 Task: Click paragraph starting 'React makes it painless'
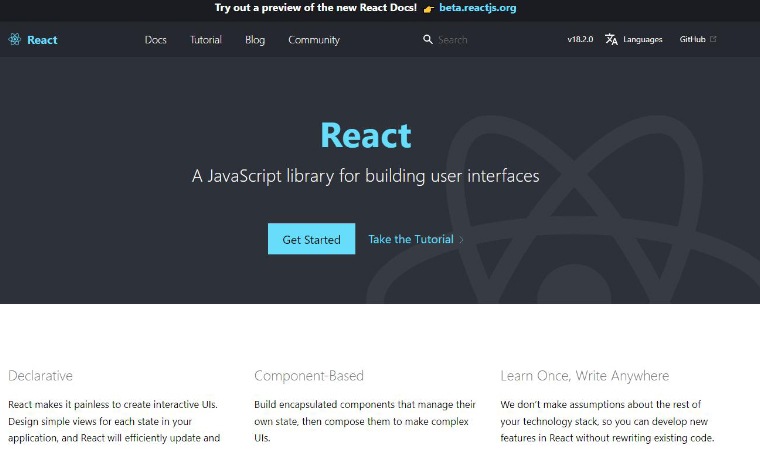pos(114,421)
